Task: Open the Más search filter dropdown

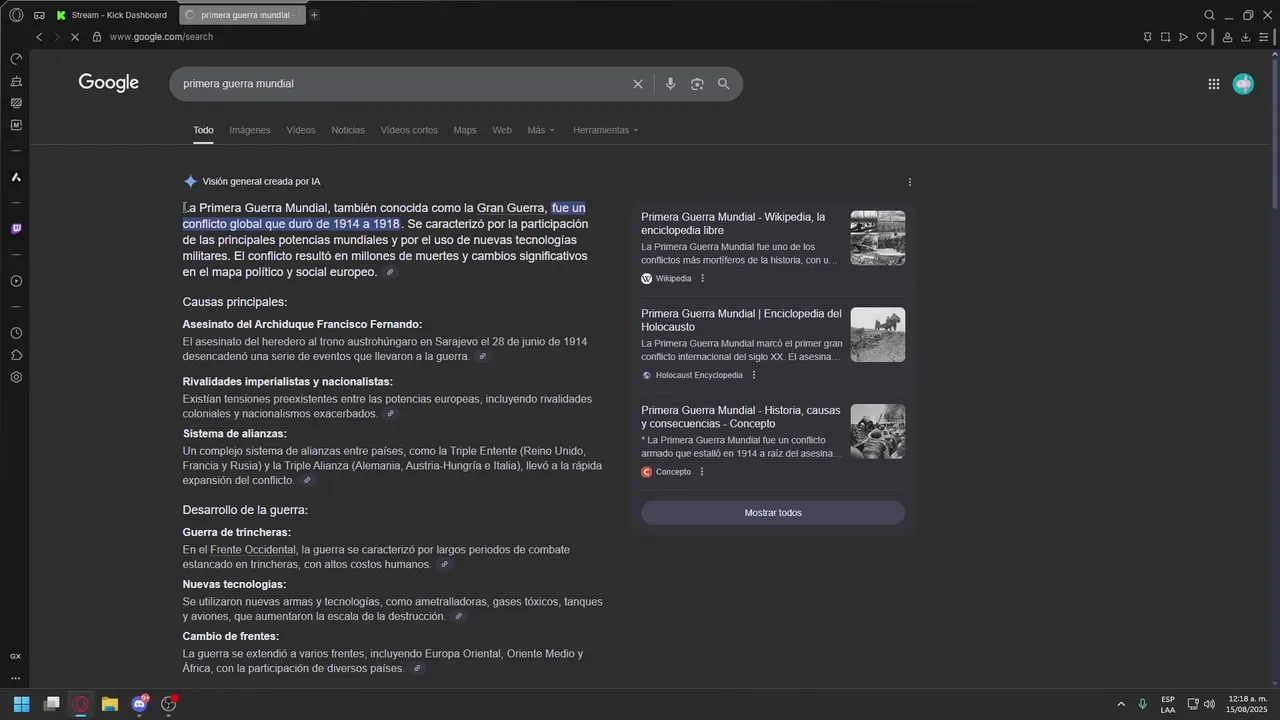Action: (541, 130)
